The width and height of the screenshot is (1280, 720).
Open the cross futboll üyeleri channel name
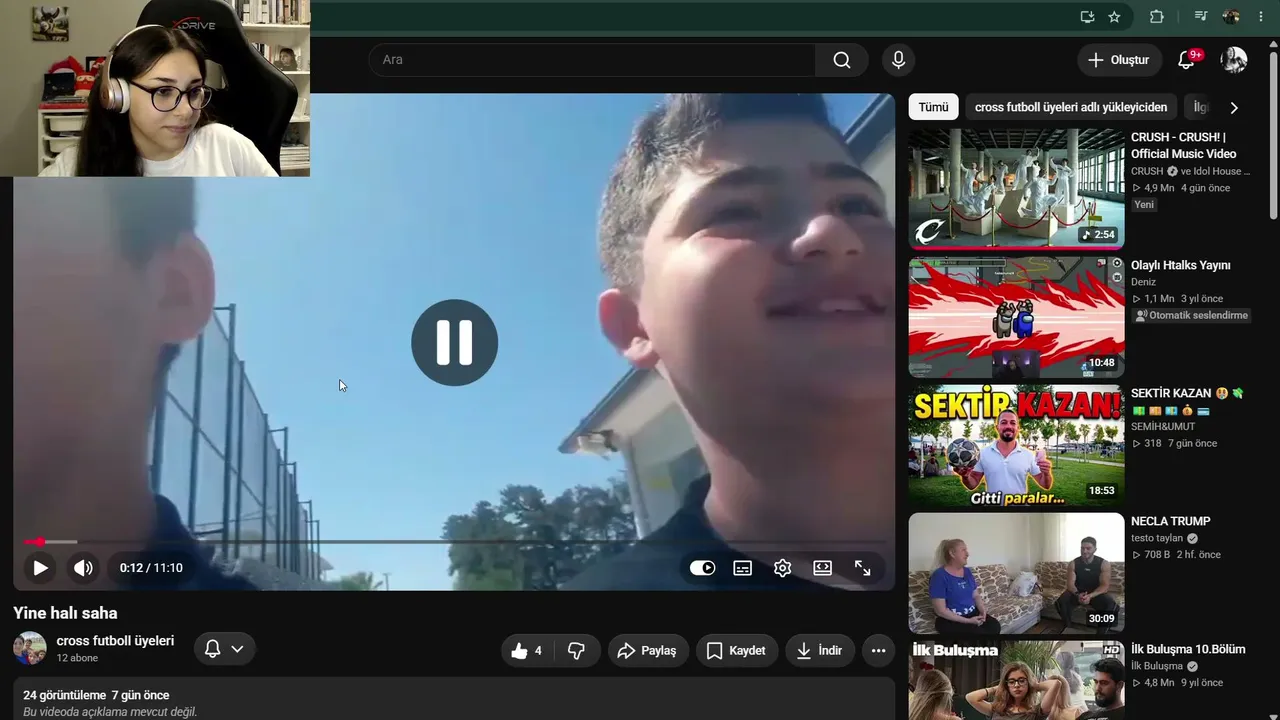[x=115, y=641]
